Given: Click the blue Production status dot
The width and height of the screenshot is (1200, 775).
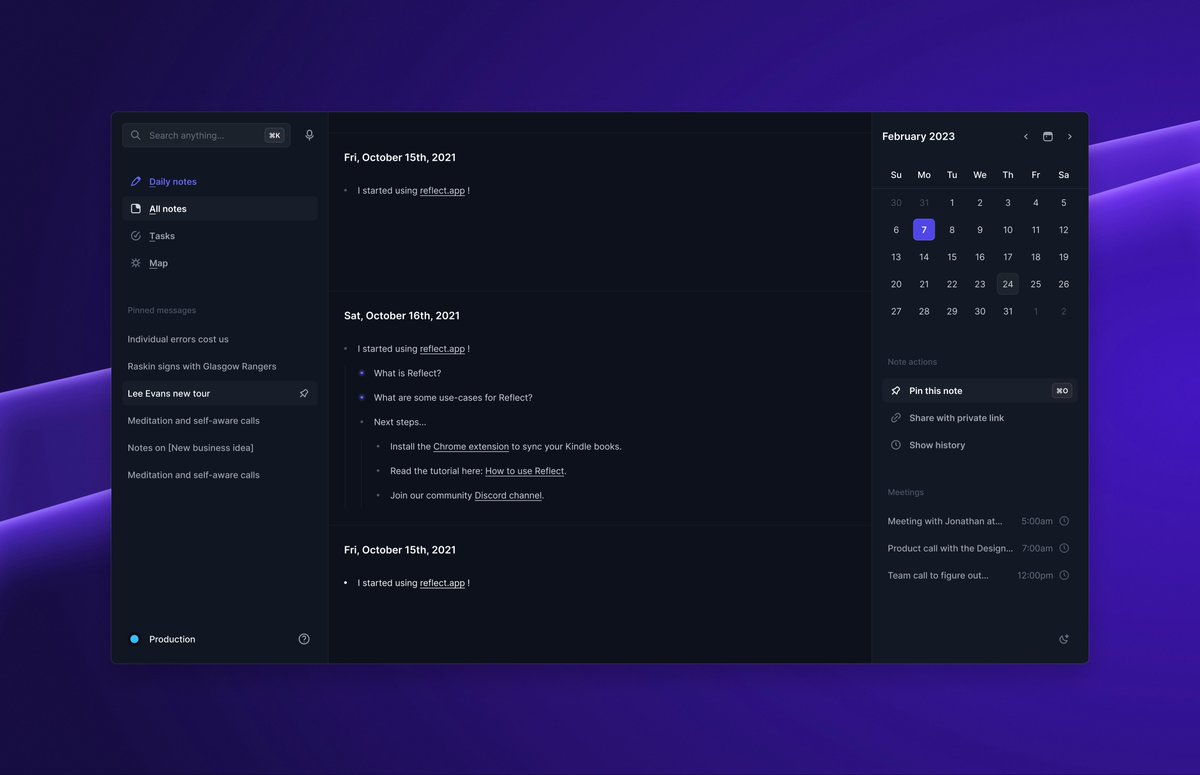Looking at the screenshot, I should click(134, 639).
